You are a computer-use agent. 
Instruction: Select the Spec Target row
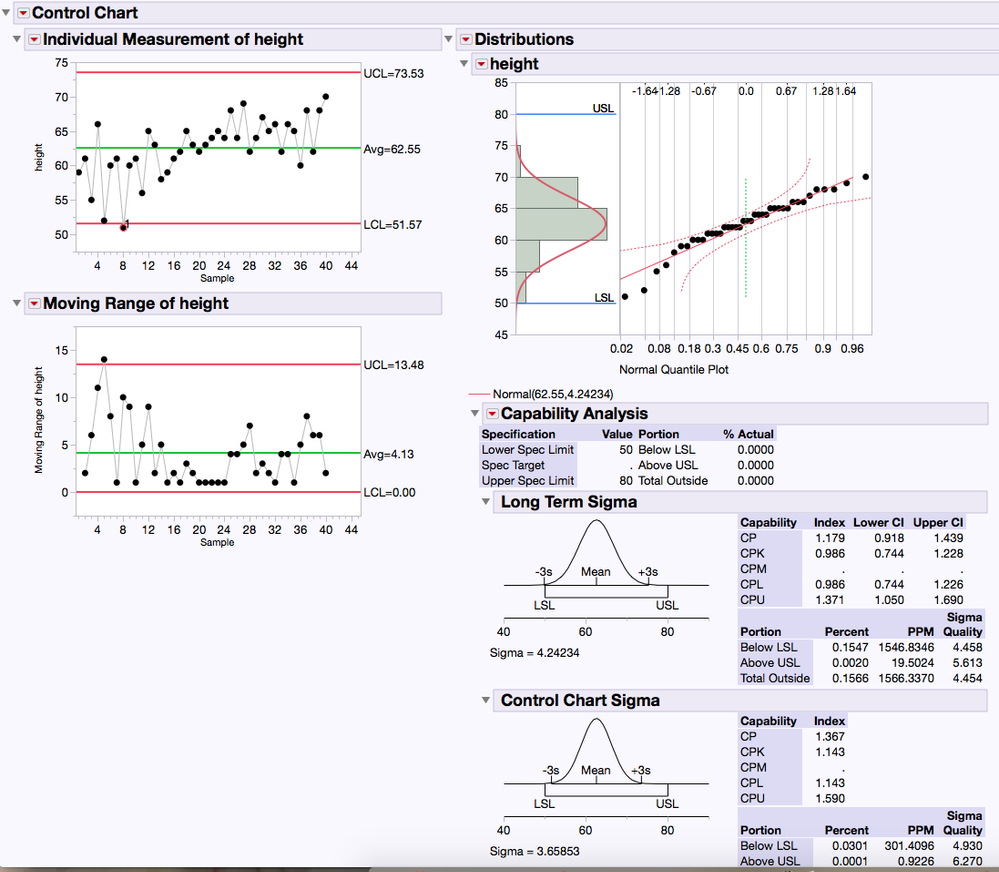[x=628, y=465]
